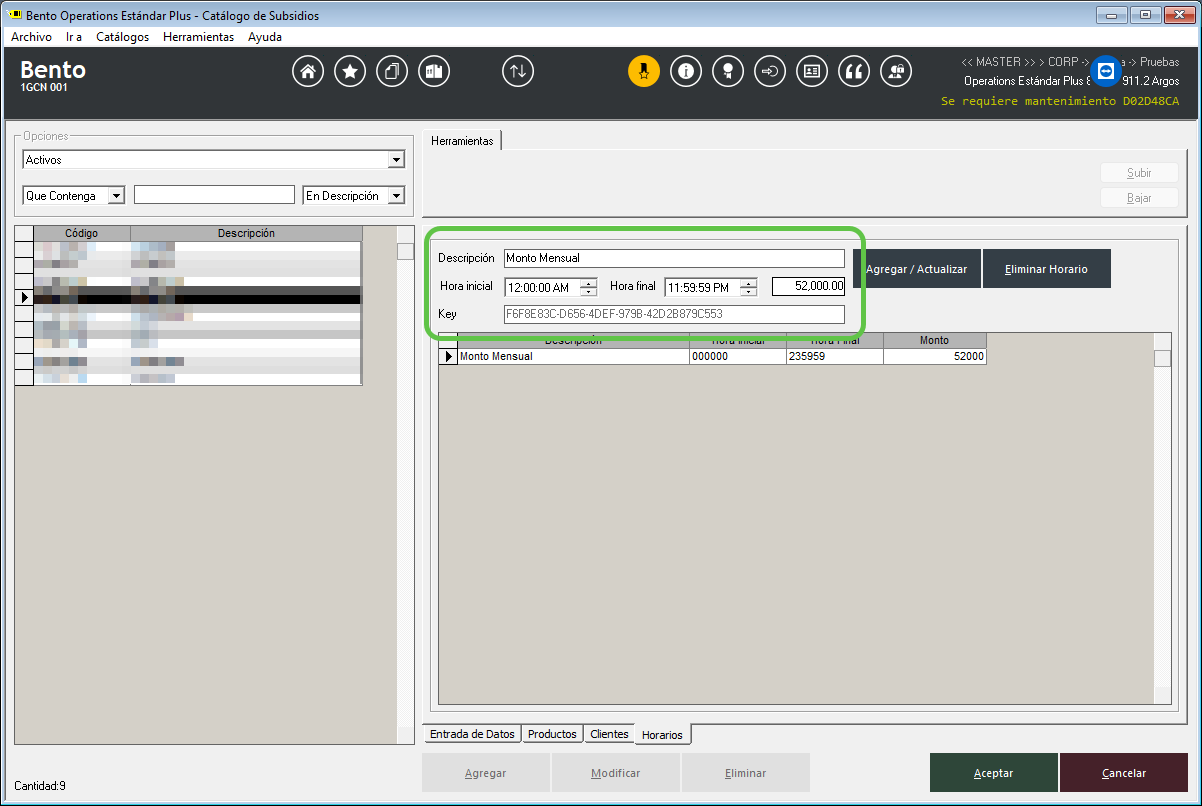Click the Cantidad:9 status text
Screen dimensions: 1202x806
coord(40,786)
